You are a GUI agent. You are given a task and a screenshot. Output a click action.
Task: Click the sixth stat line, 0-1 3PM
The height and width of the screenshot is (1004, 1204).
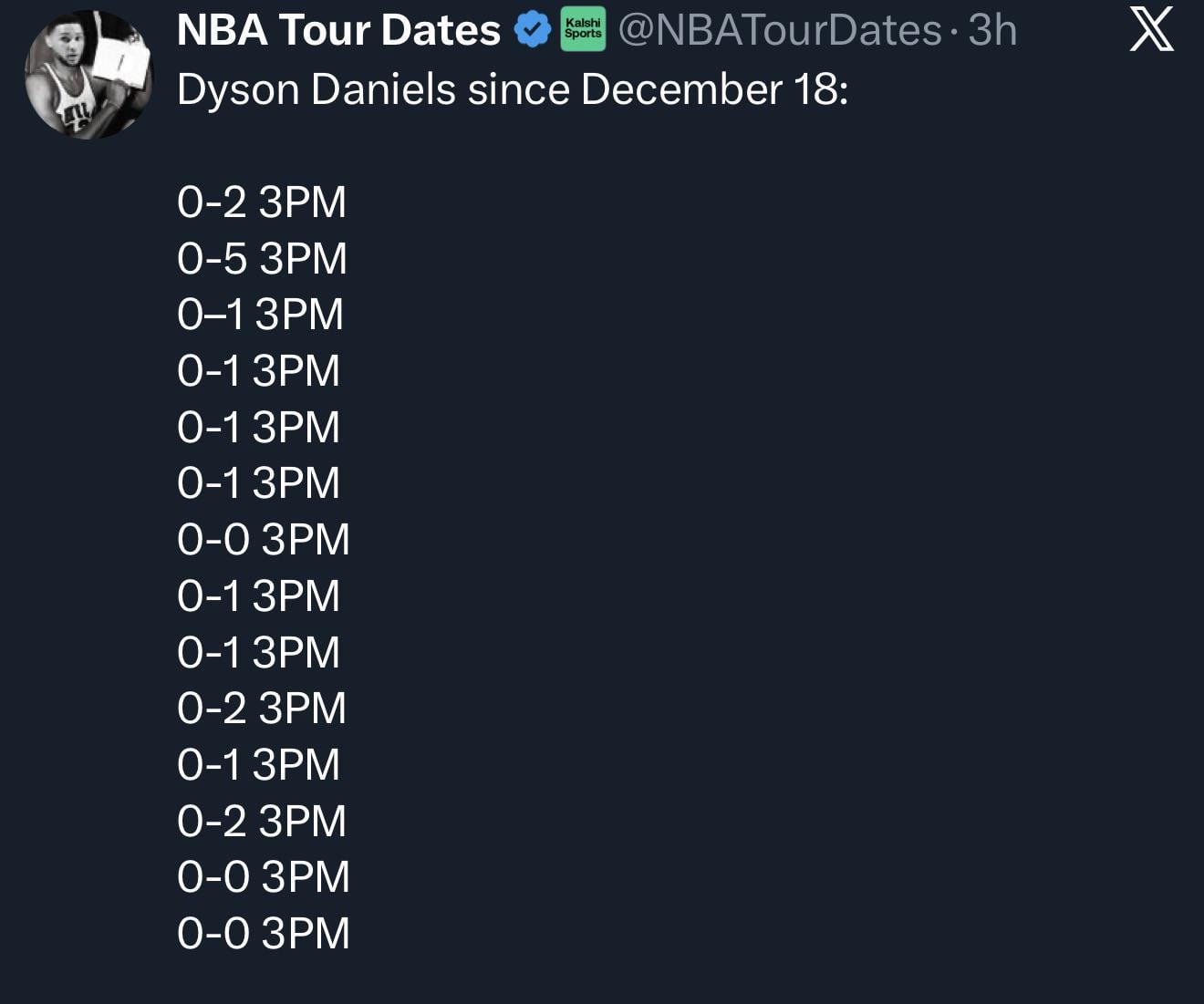coord(258,483)
